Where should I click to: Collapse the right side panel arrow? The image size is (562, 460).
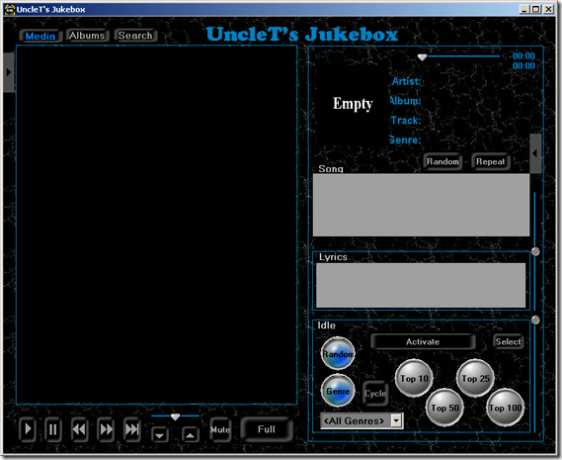click(x=535, y=153)
